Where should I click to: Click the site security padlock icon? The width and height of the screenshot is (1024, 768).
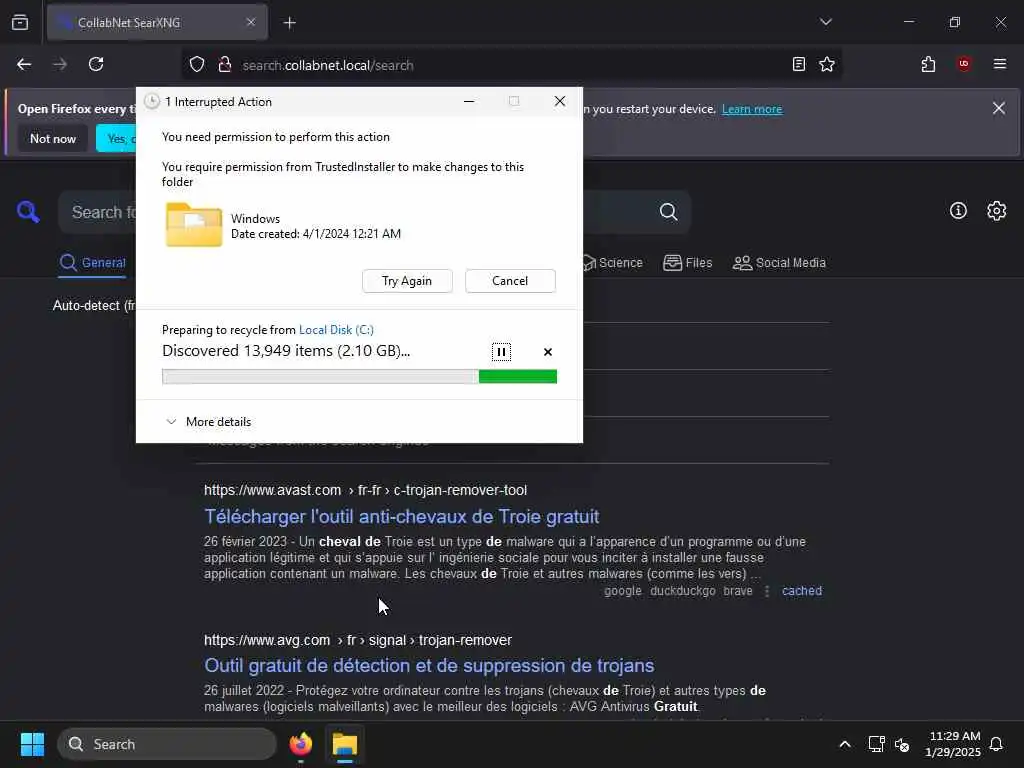coord(225,65)
